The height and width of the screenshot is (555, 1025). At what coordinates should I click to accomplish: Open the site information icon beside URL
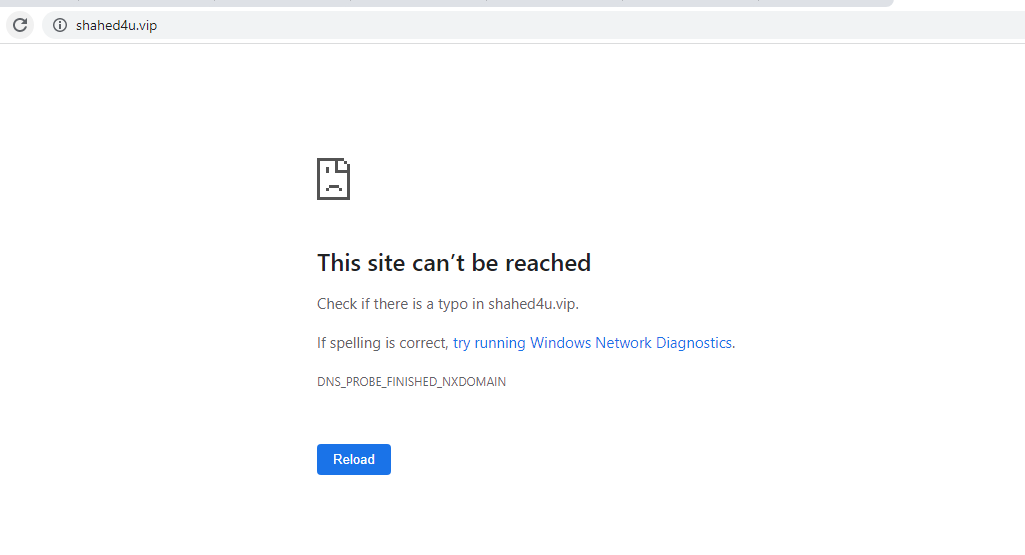[x=60, y=25]
